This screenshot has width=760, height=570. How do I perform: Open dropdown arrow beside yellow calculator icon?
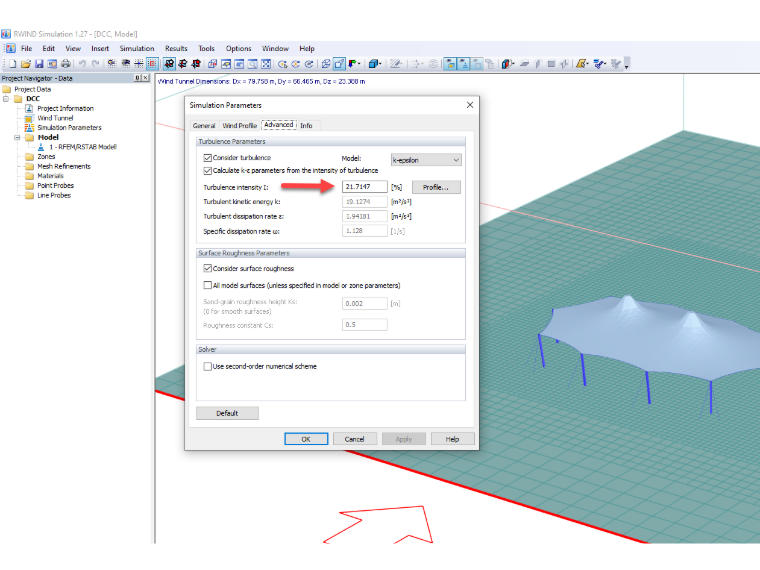(x=587, y=63)
